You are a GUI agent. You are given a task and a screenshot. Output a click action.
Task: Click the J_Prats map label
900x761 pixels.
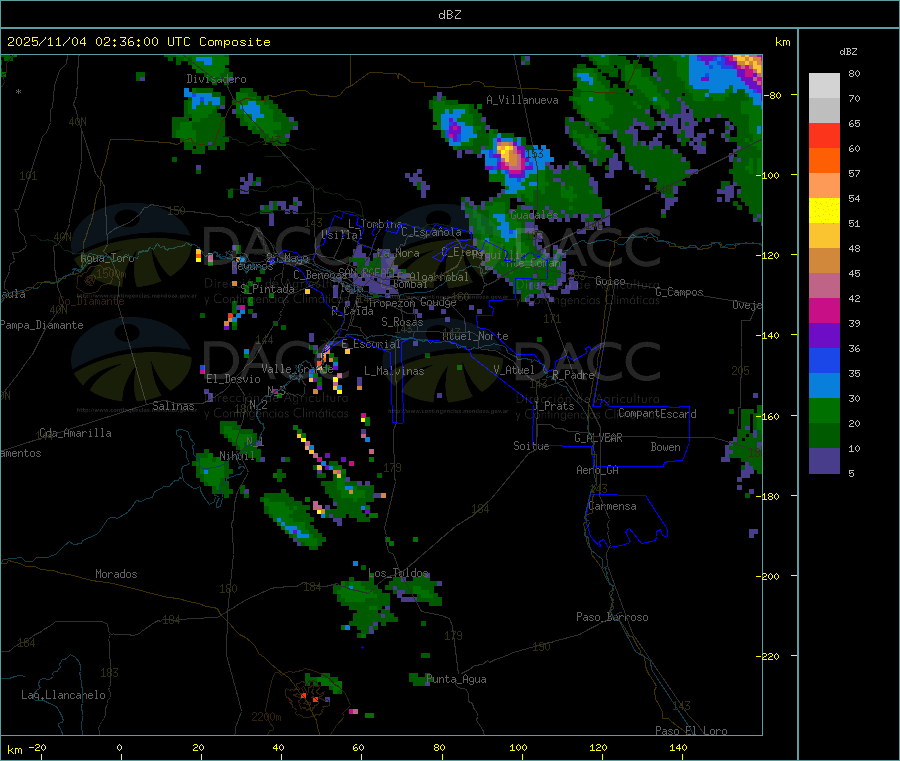pos(554,406)
